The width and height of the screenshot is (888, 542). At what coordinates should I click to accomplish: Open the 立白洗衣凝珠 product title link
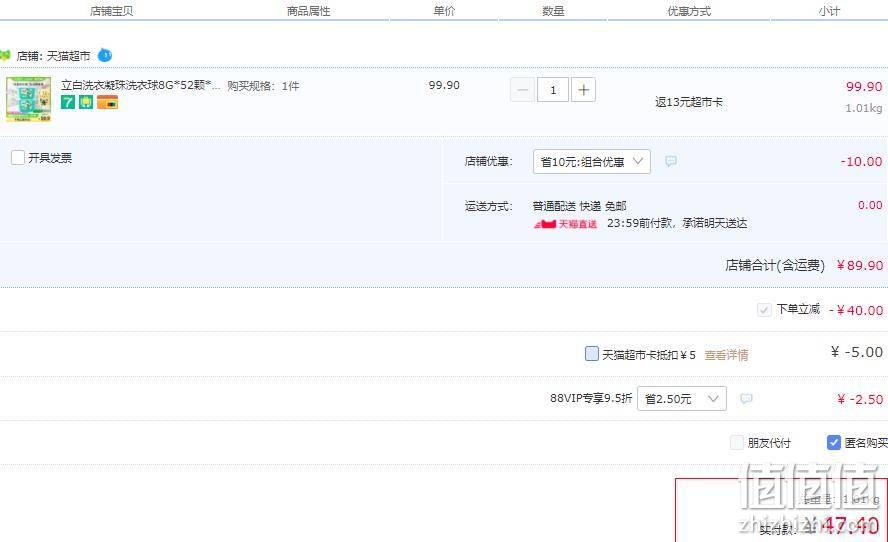coord(140,85)
